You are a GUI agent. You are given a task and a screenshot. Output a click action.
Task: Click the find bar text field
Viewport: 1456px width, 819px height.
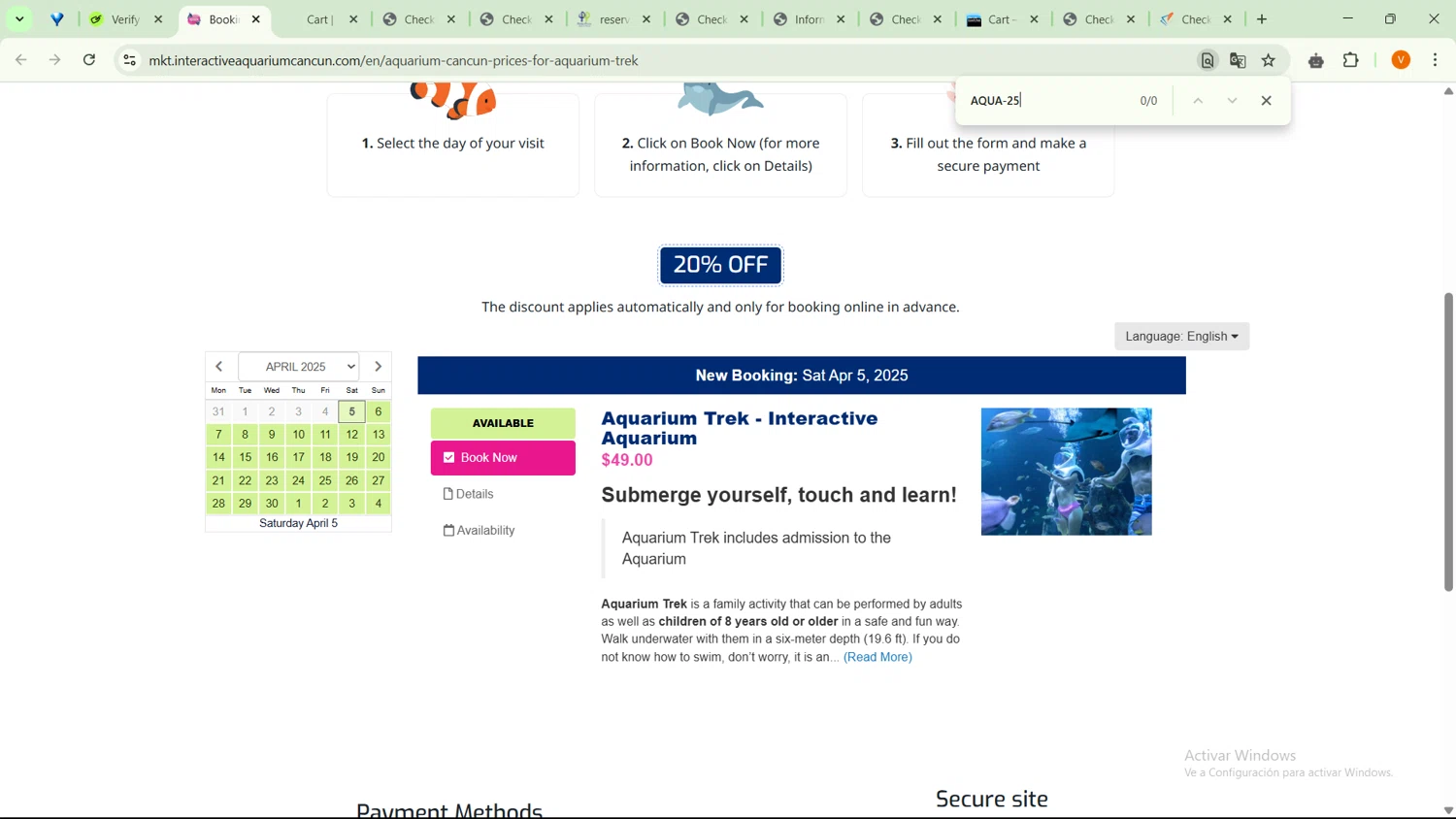(1046, 101)
